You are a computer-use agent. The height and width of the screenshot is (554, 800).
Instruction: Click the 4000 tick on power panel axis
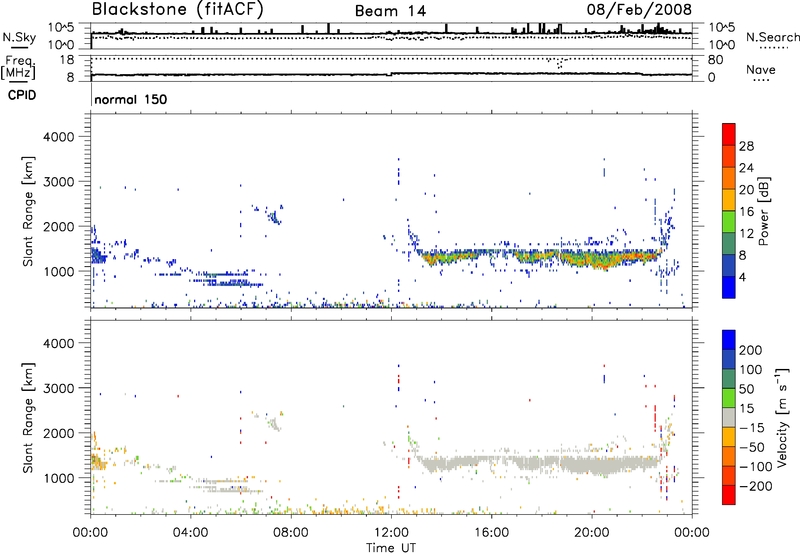pos(59,137)
